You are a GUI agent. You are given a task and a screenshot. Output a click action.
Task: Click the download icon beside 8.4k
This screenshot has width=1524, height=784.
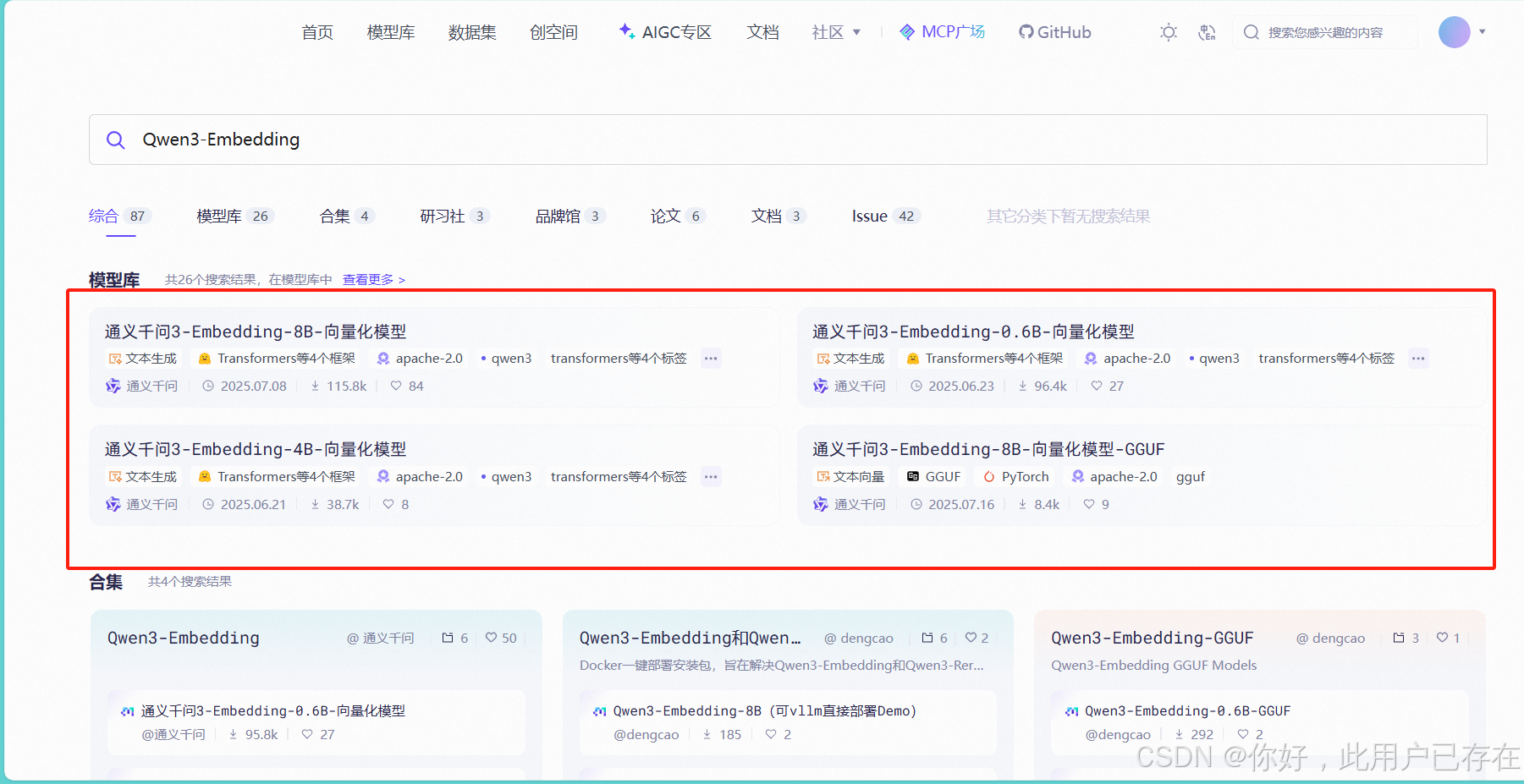pyautogui.click(x=1022, y=504)
